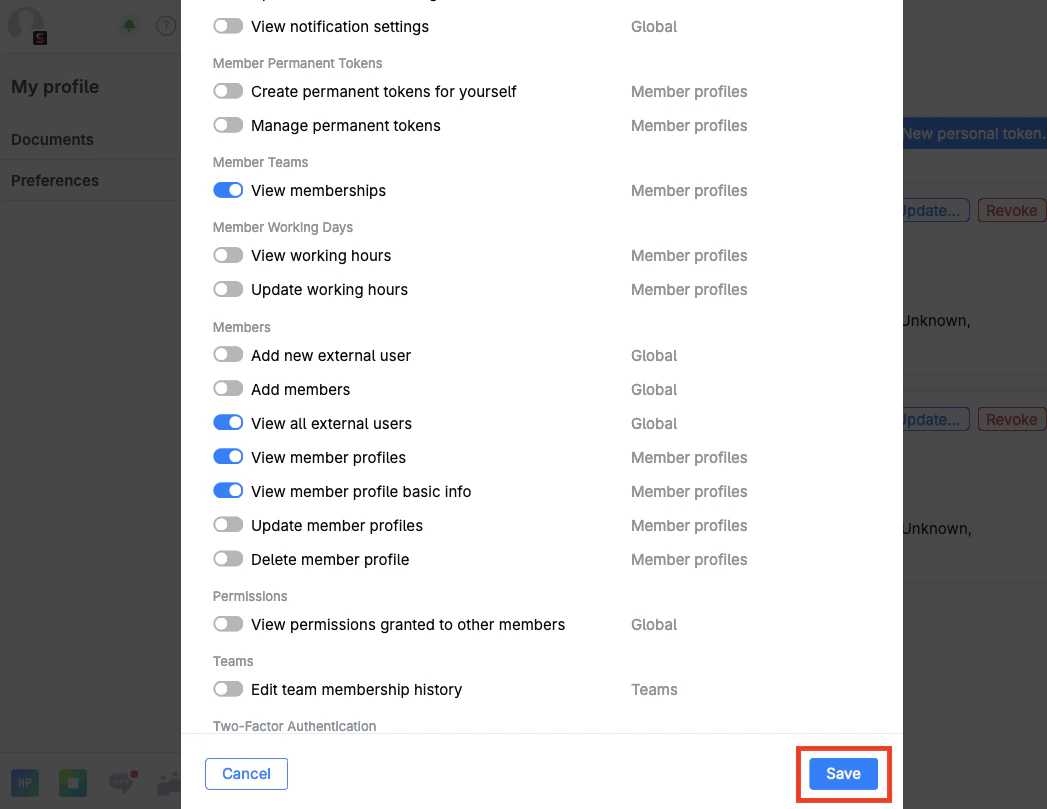Cancel the permissions dialog
The image size is (1047, 809).
coord(246,773)
